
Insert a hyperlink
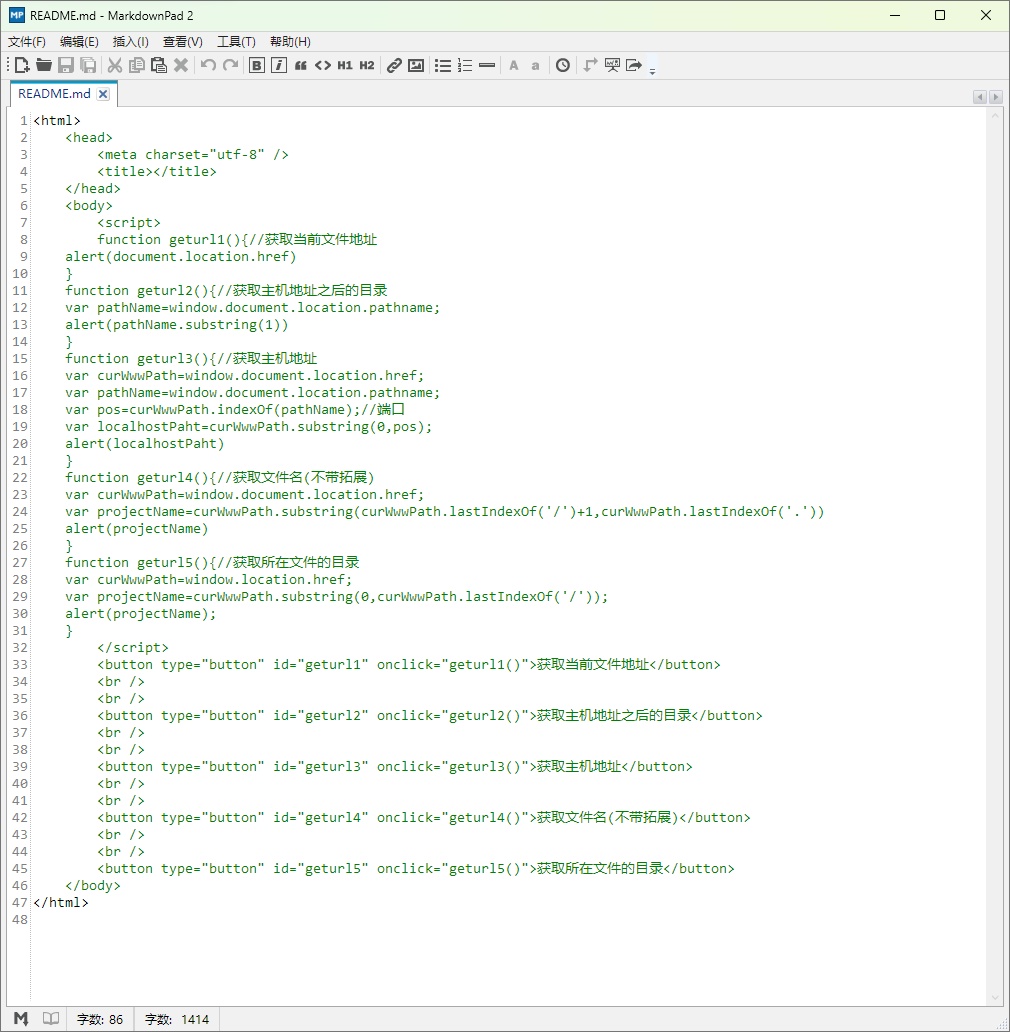click(394, 65)
